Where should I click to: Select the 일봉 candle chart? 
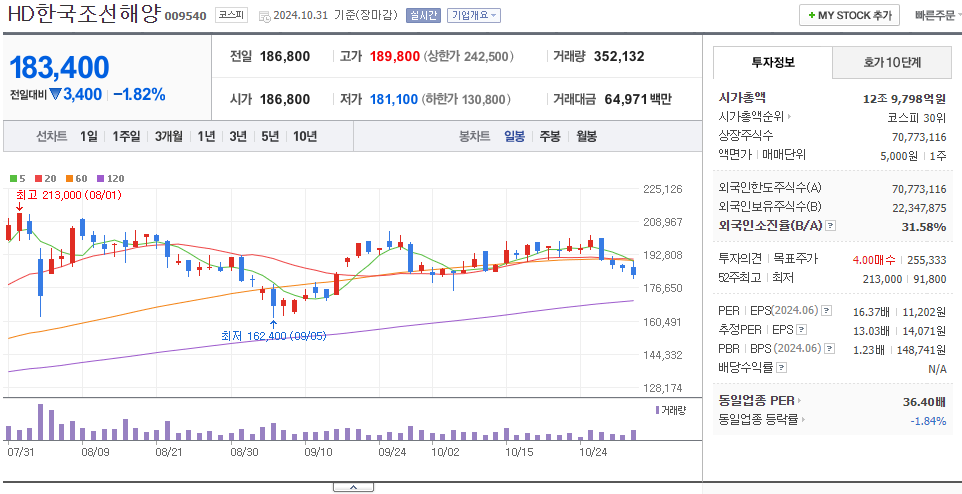point(514,136)
